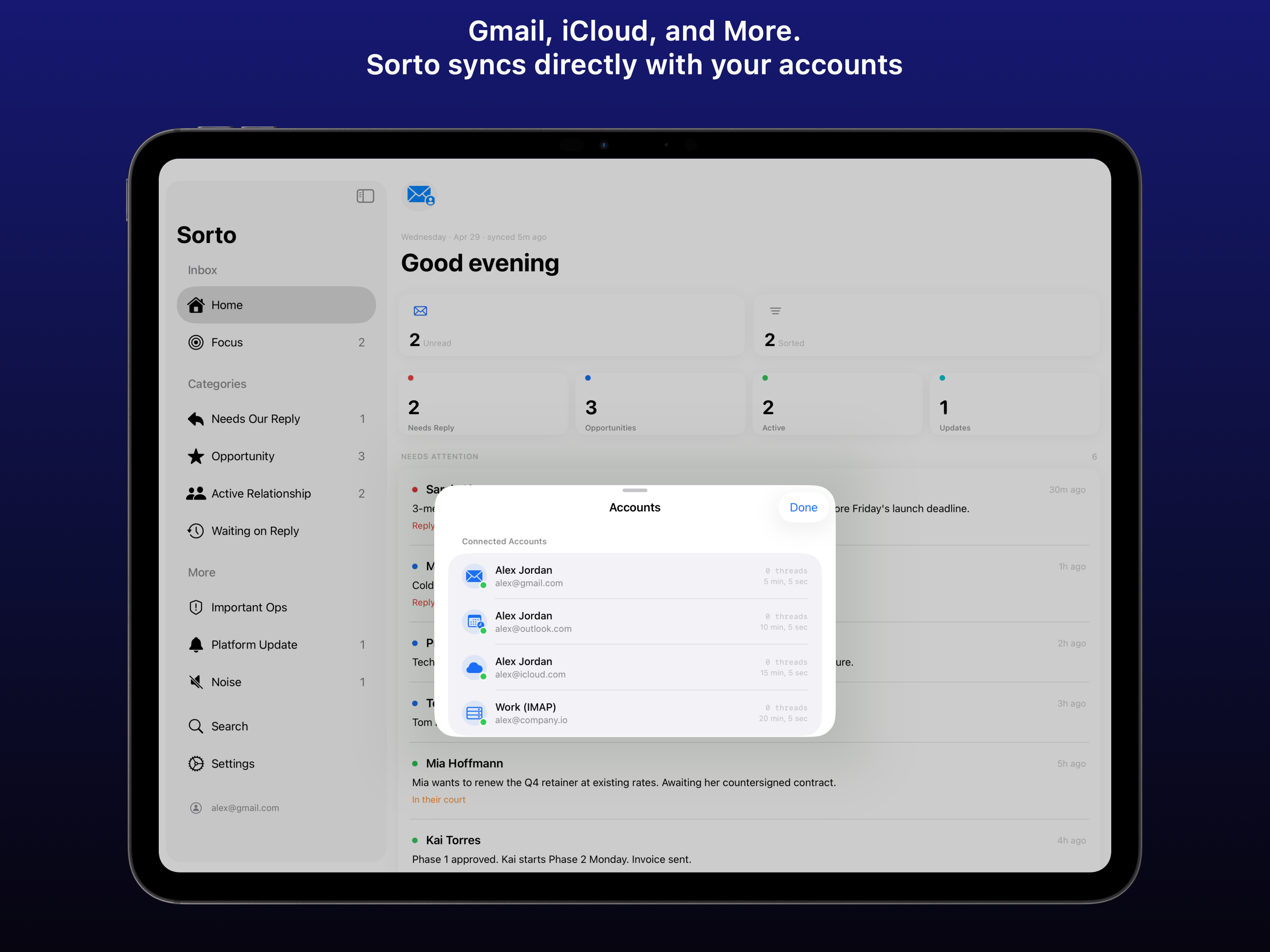Open Platform Update in the sidebar
The image size is (1270, 952).
coord(276,644)
